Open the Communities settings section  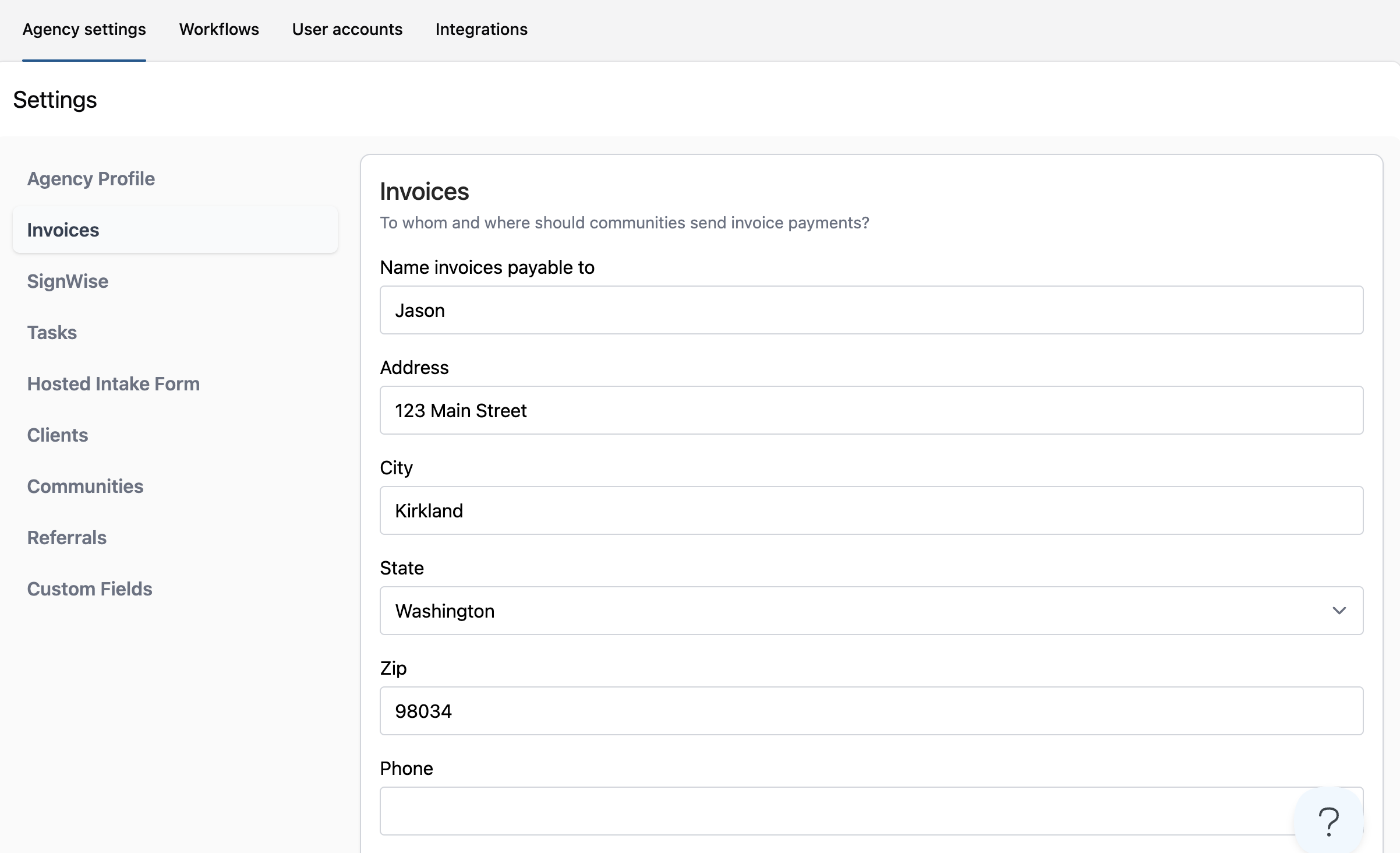point(85,487)
